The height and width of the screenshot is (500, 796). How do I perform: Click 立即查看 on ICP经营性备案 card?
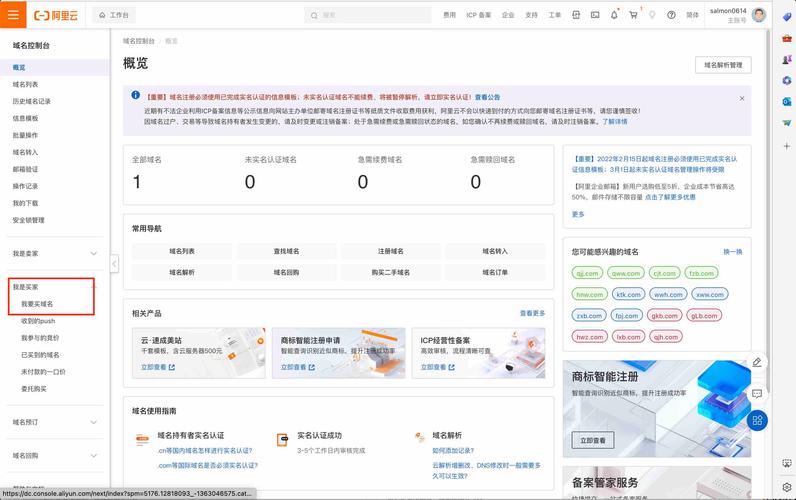438,367
